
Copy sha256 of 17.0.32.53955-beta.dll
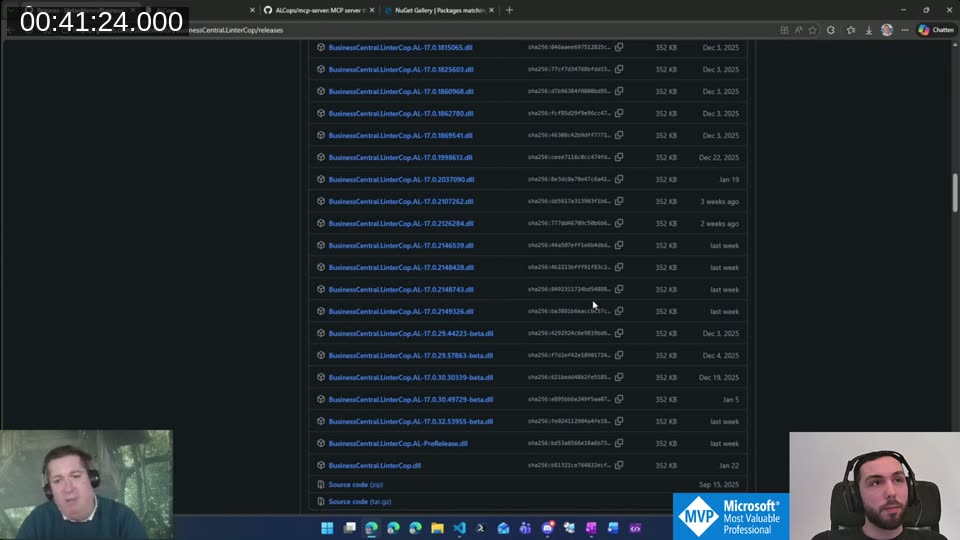click(x=619, y=422)
